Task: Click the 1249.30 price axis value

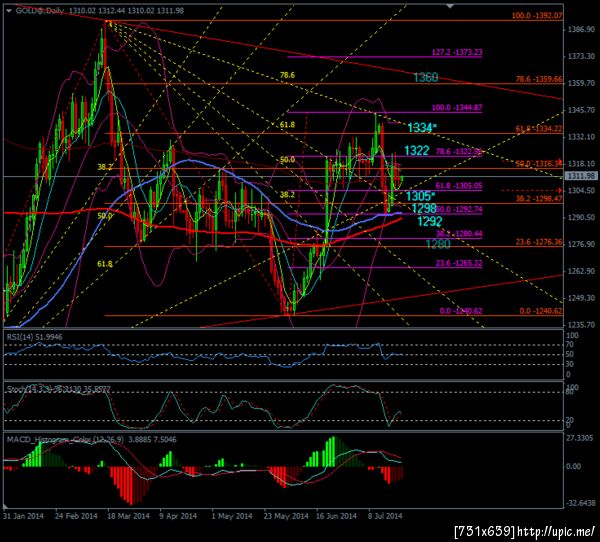Action: 581,298
